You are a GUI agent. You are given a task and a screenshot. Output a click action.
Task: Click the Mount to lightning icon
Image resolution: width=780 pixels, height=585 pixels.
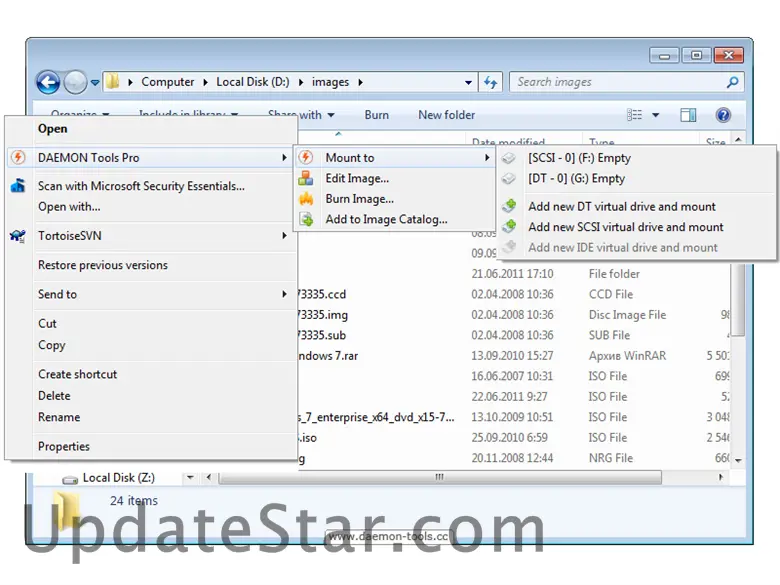pyautogui.click(x=306, y=158)
